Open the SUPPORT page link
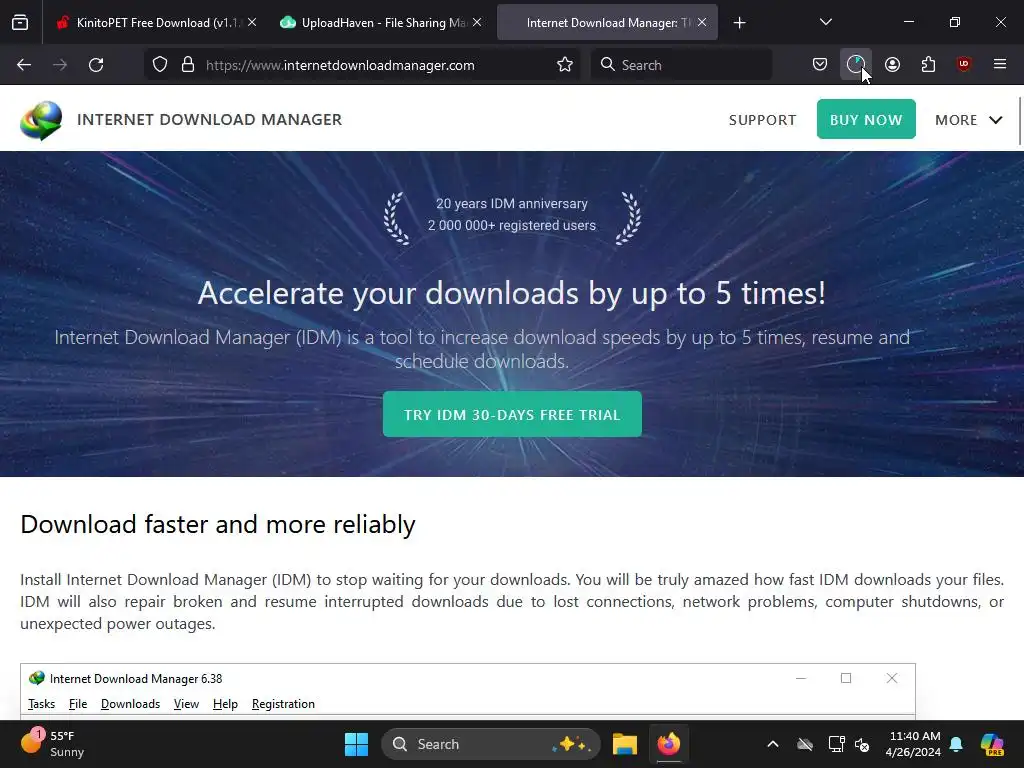 763,120
